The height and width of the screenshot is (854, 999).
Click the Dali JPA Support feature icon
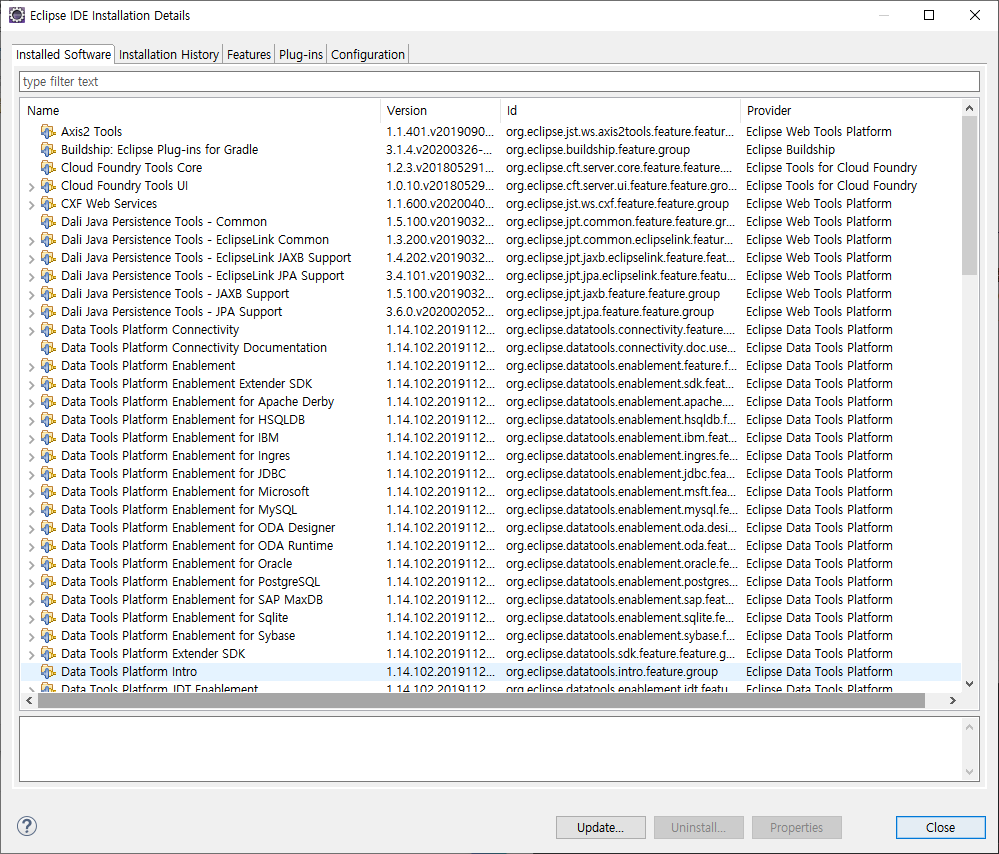[48, 312]
